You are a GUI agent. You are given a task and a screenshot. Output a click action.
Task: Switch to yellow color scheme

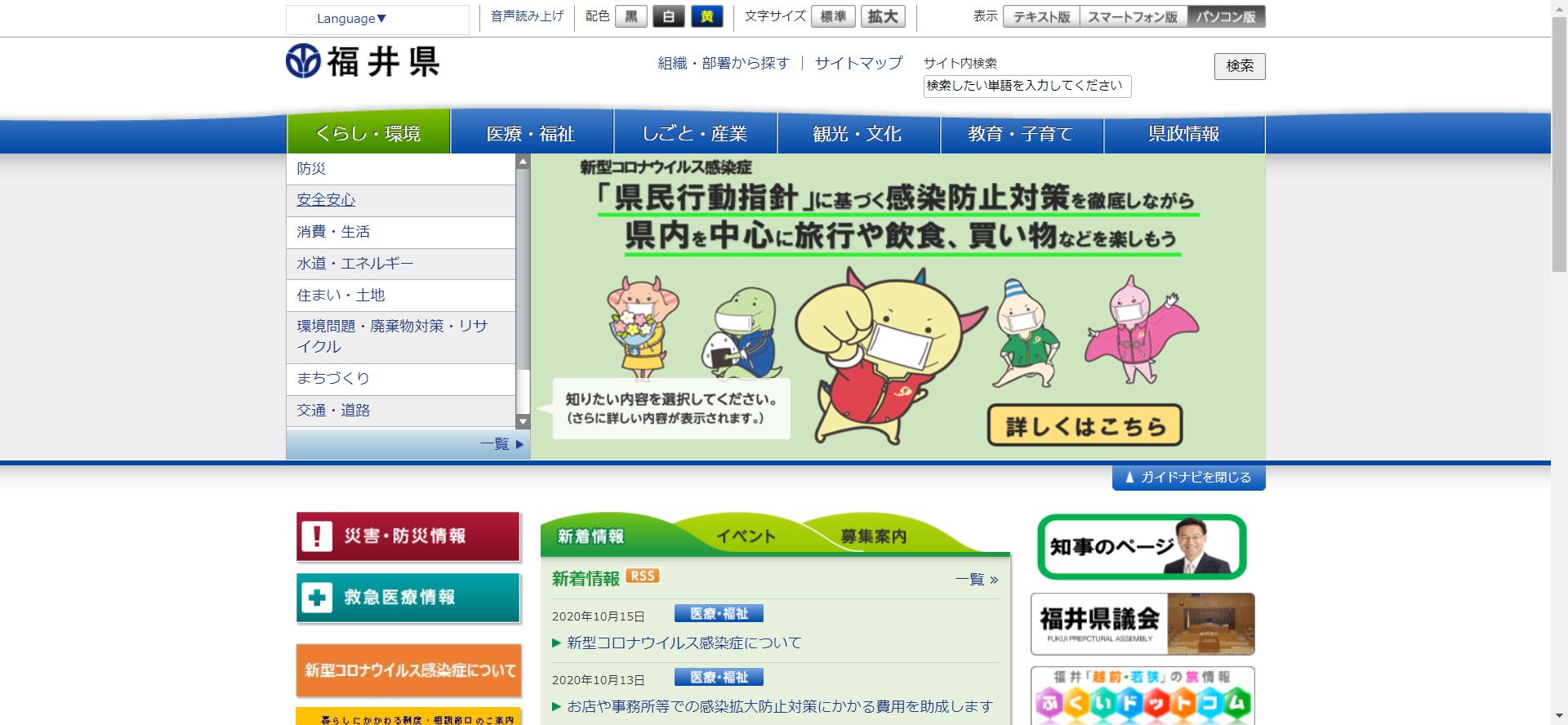[x=706, y=17]
